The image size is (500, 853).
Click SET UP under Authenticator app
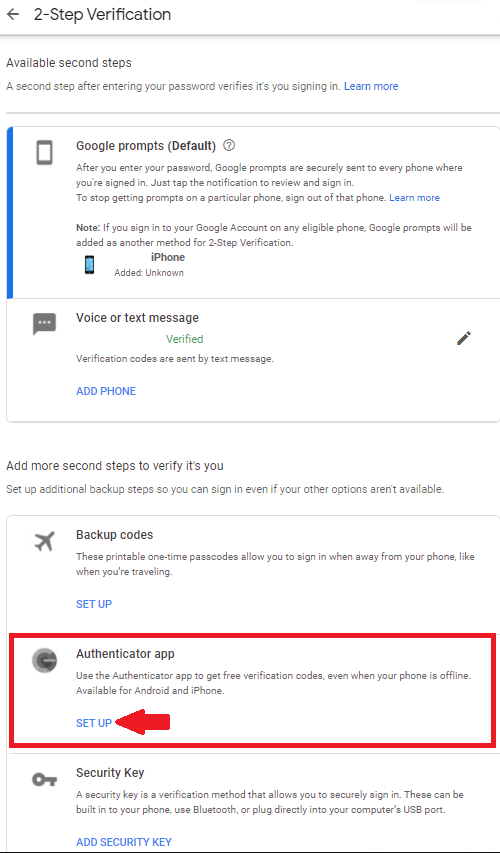[94, 723]
